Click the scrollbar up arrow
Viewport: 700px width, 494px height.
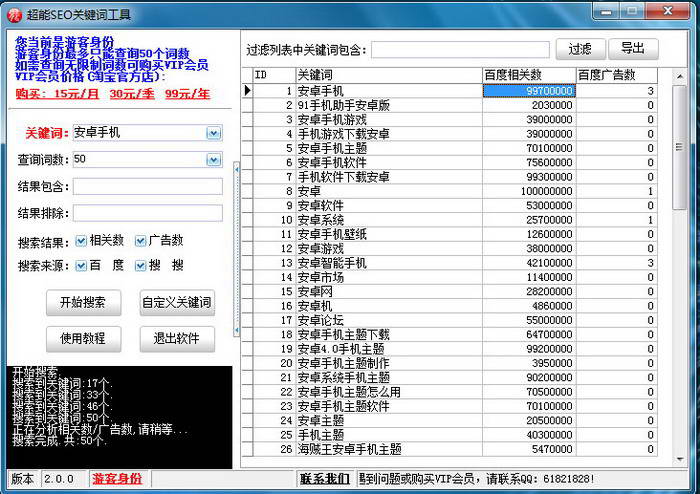(679, 77)
